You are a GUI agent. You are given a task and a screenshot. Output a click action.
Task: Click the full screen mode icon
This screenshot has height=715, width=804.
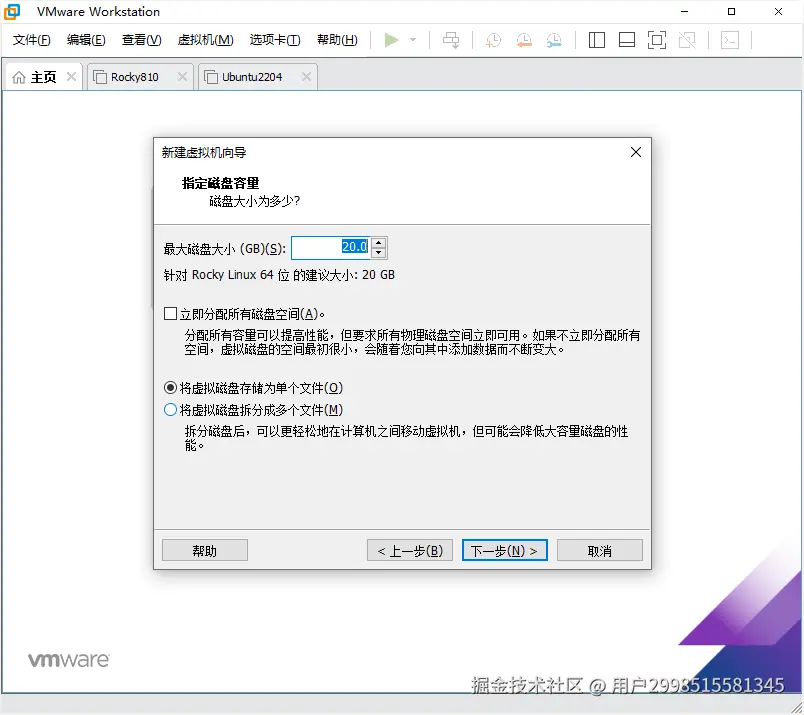click(657, 40)
